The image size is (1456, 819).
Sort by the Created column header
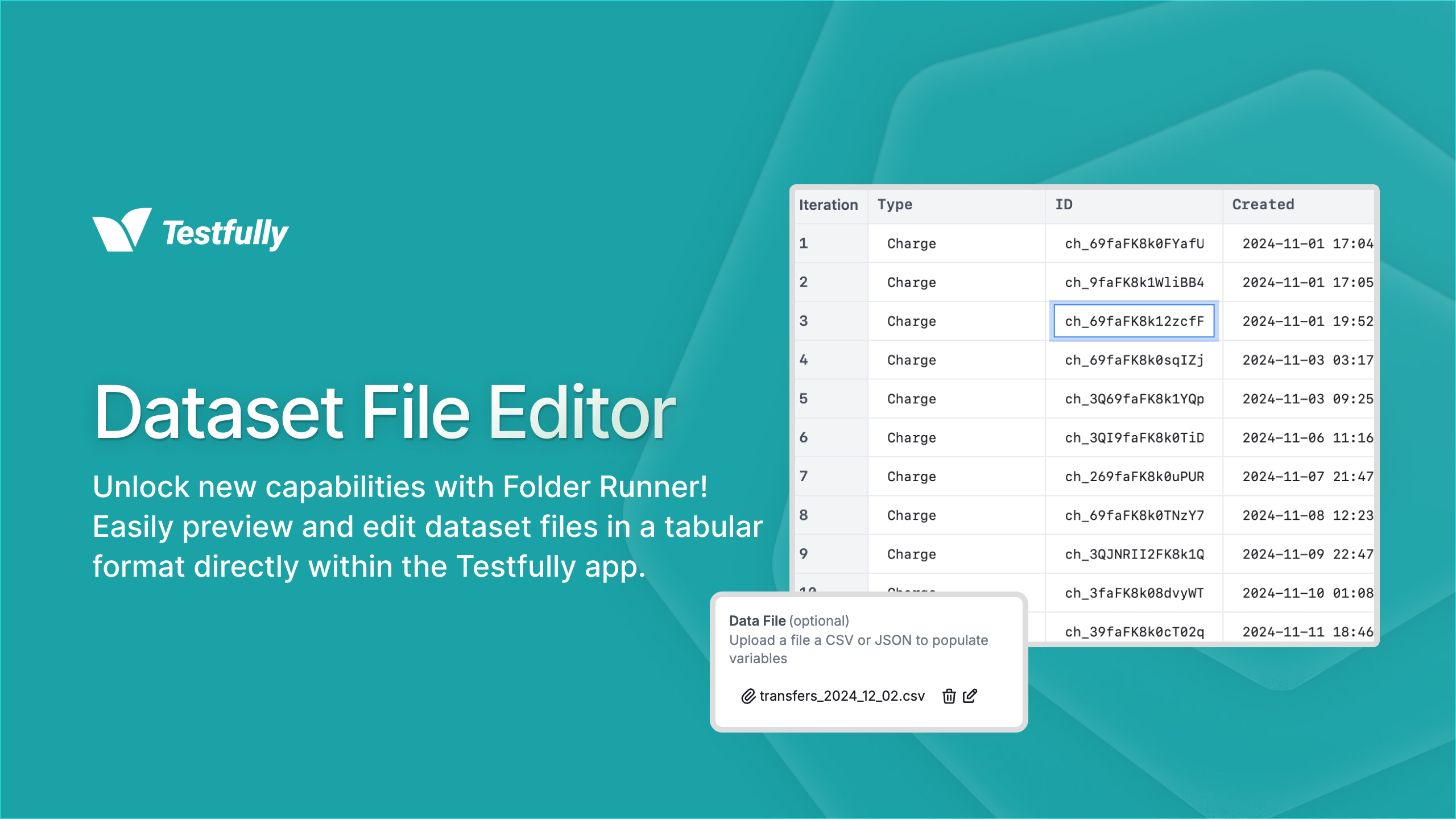(x=1263, y=204)
